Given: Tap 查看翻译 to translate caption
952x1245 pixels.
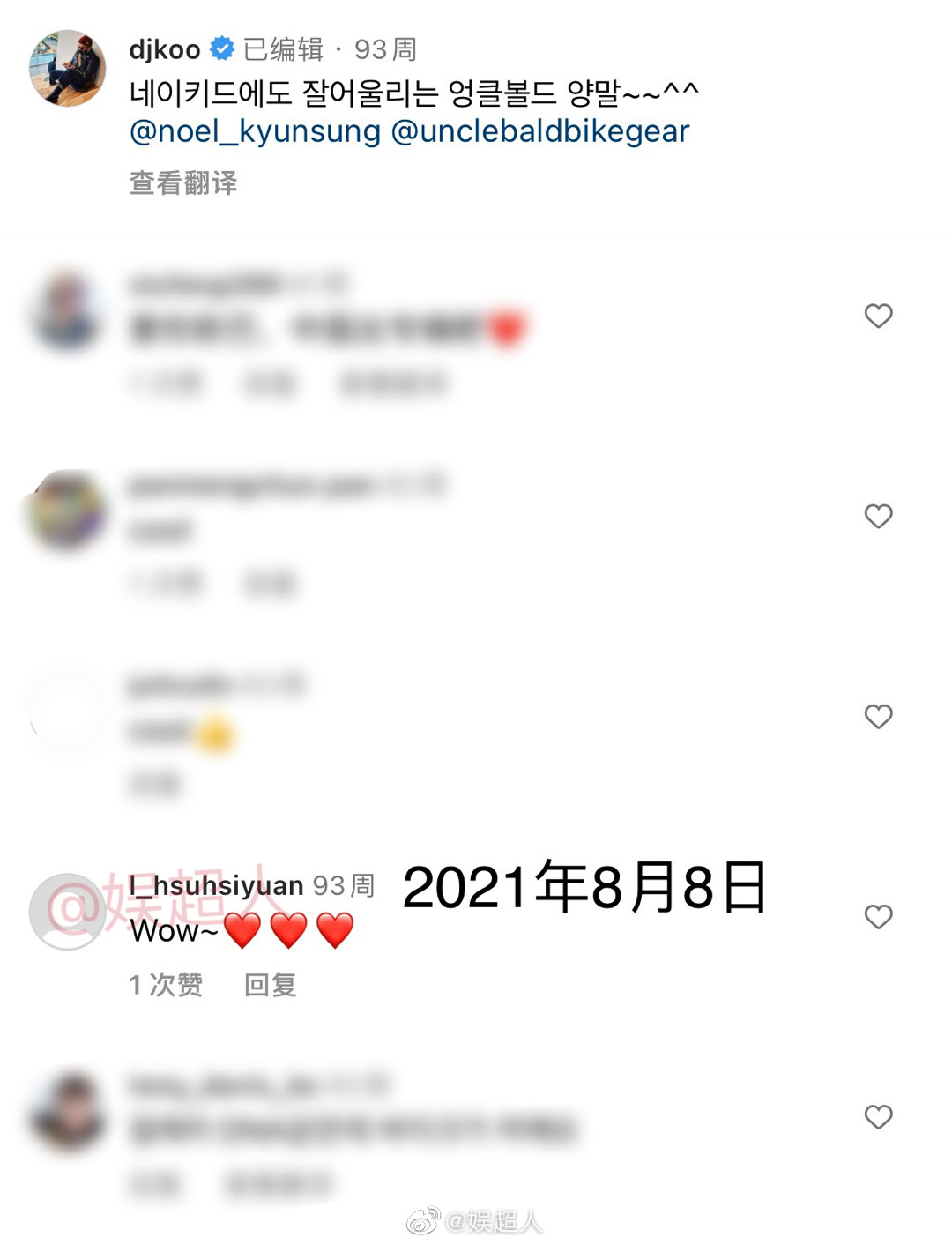Looking at the screenshot, I should [x=183, y=183].
